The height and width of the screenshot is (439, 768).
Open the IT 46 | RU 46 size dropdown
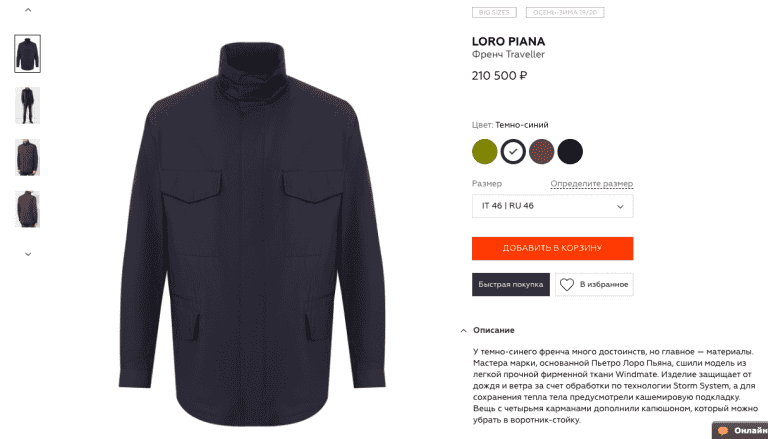point(552,206)
